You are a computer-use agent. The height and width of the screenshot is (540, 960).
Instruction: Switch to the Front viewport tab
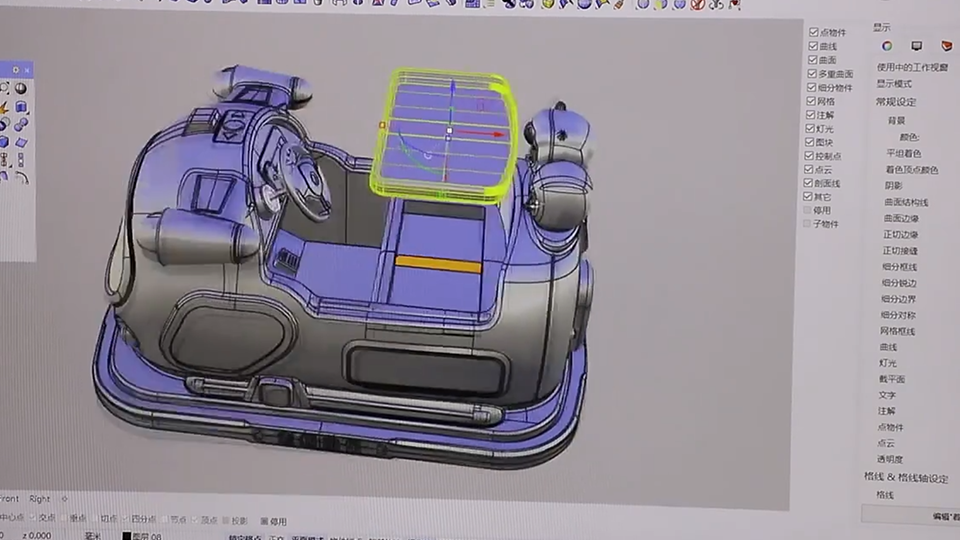(9, 499)
